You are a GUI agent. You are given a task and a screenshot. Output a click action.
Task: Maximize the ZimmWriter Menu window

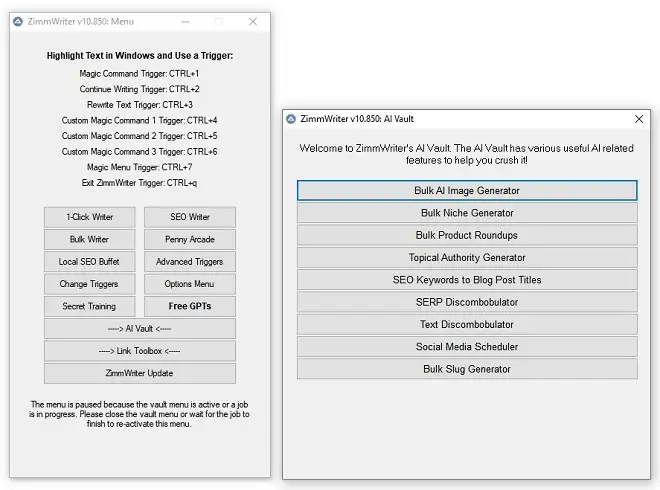[x=219, y=21]
